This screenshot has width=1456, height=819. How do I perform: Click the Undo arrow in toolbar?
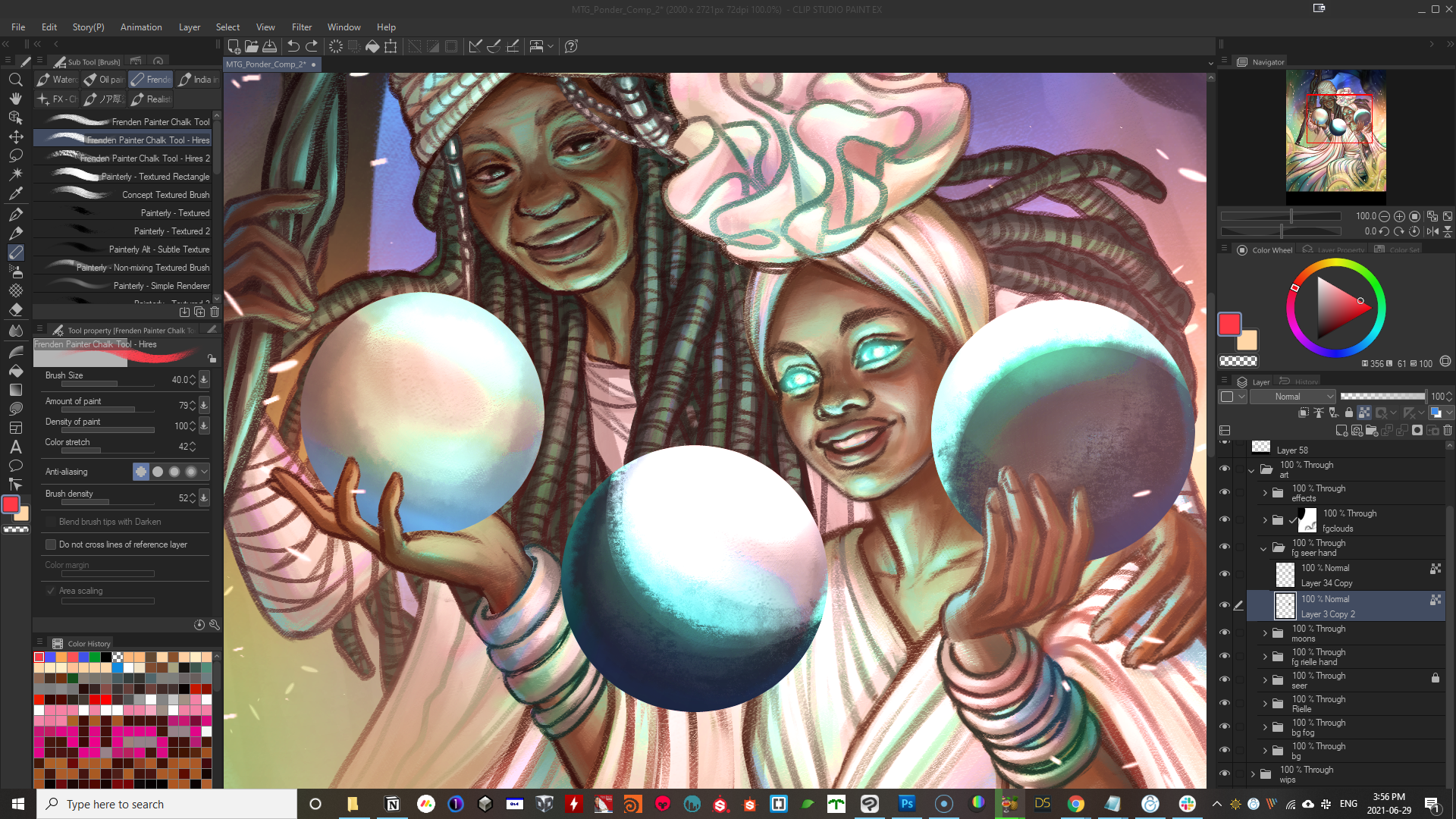click(293, 46)
